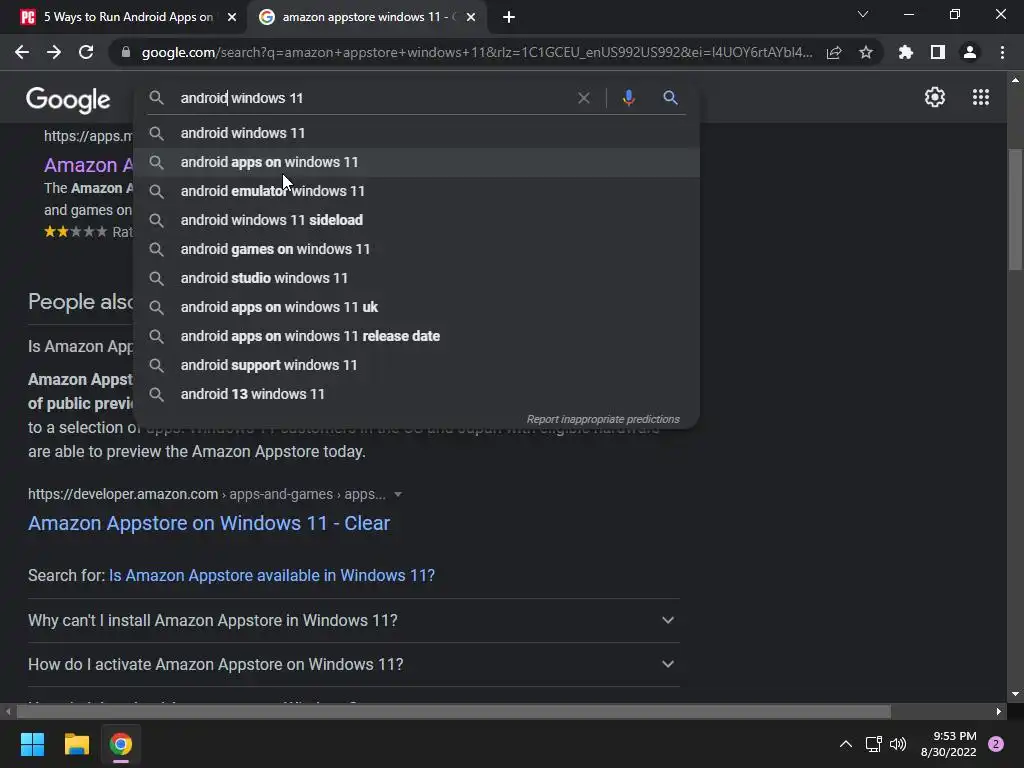Select suggestion 'android windows 11'
Image resolution: width=1024 pixels, height=768 pixels.
417,133
